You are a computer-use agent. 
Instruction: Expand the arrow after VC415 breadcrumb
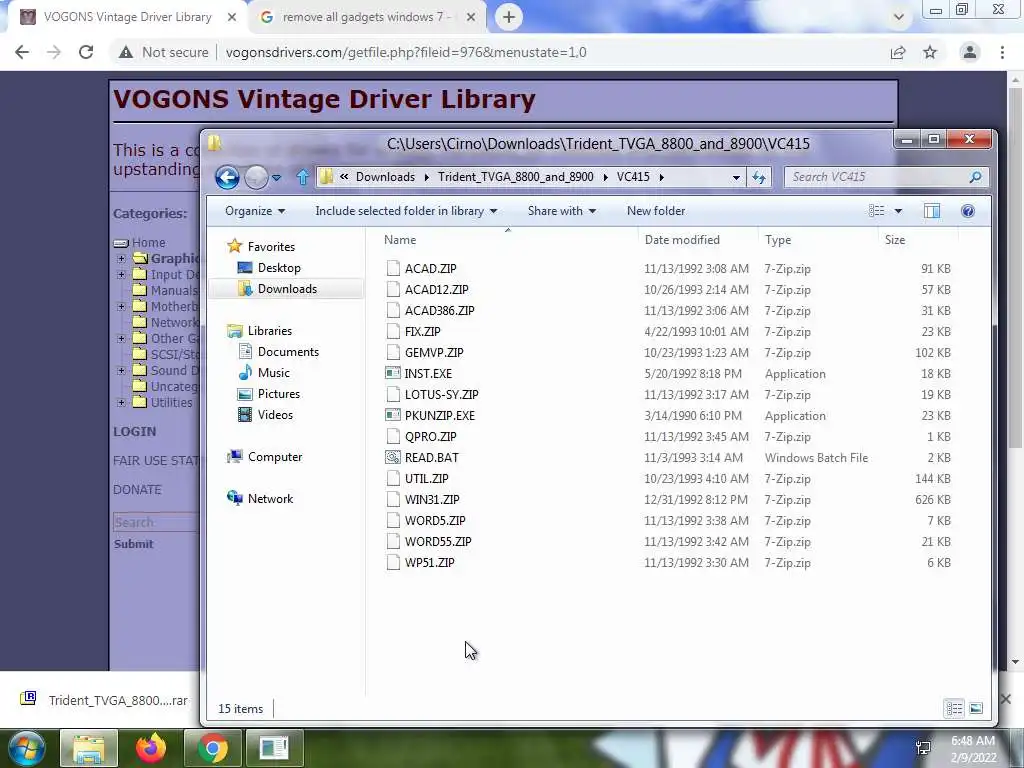pos(662,177)
